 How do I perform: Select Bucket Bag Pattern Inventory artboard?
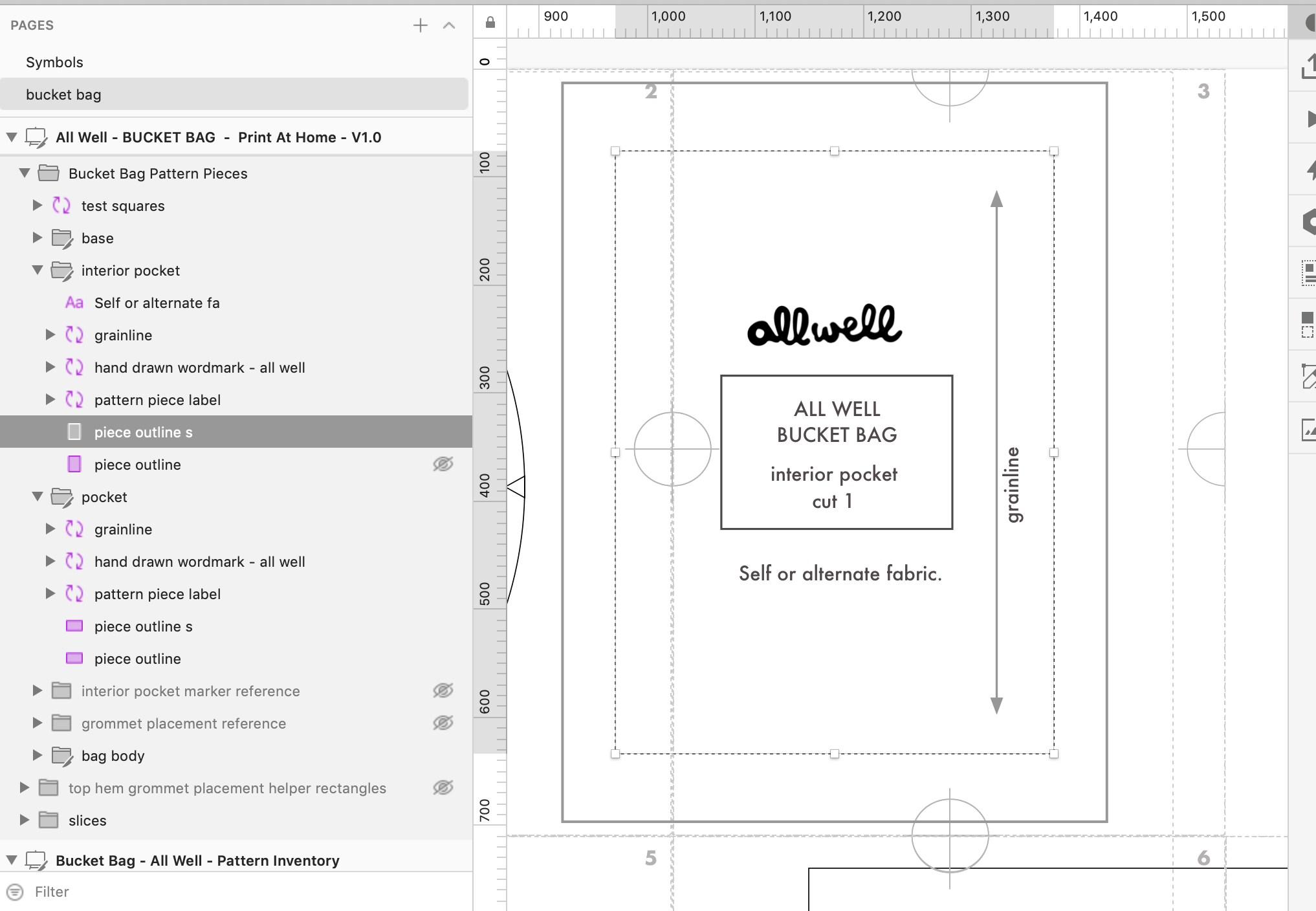[x=197, y=861]
